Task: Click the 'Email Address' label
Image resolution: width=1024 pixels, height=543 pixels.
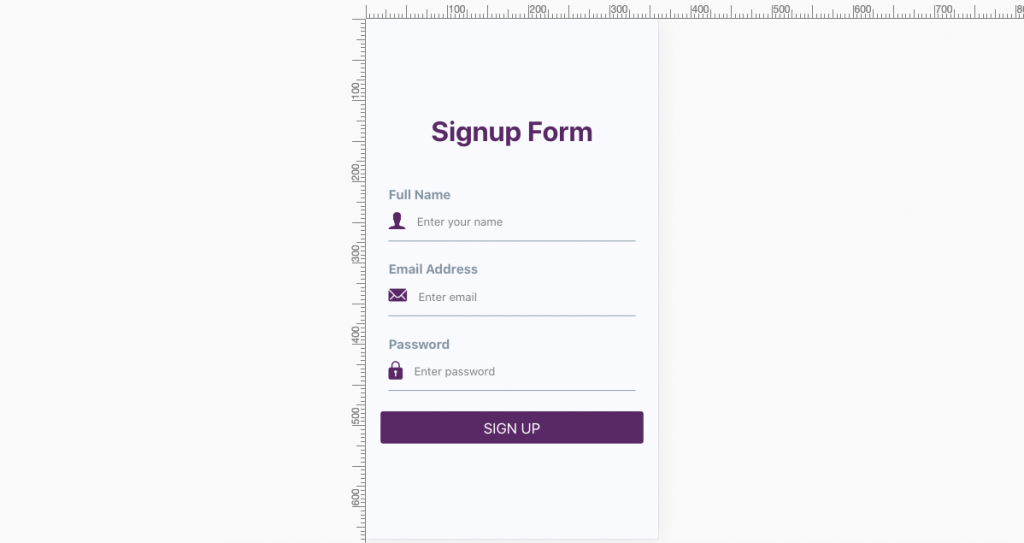Action: [x=433, y=269]
